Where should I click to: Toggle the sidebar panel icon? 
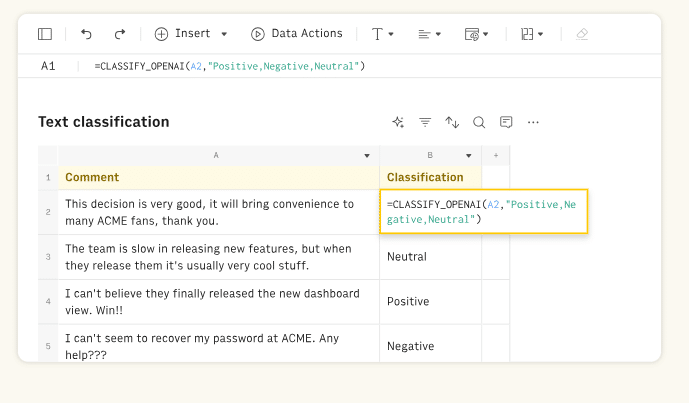[45, 34]
